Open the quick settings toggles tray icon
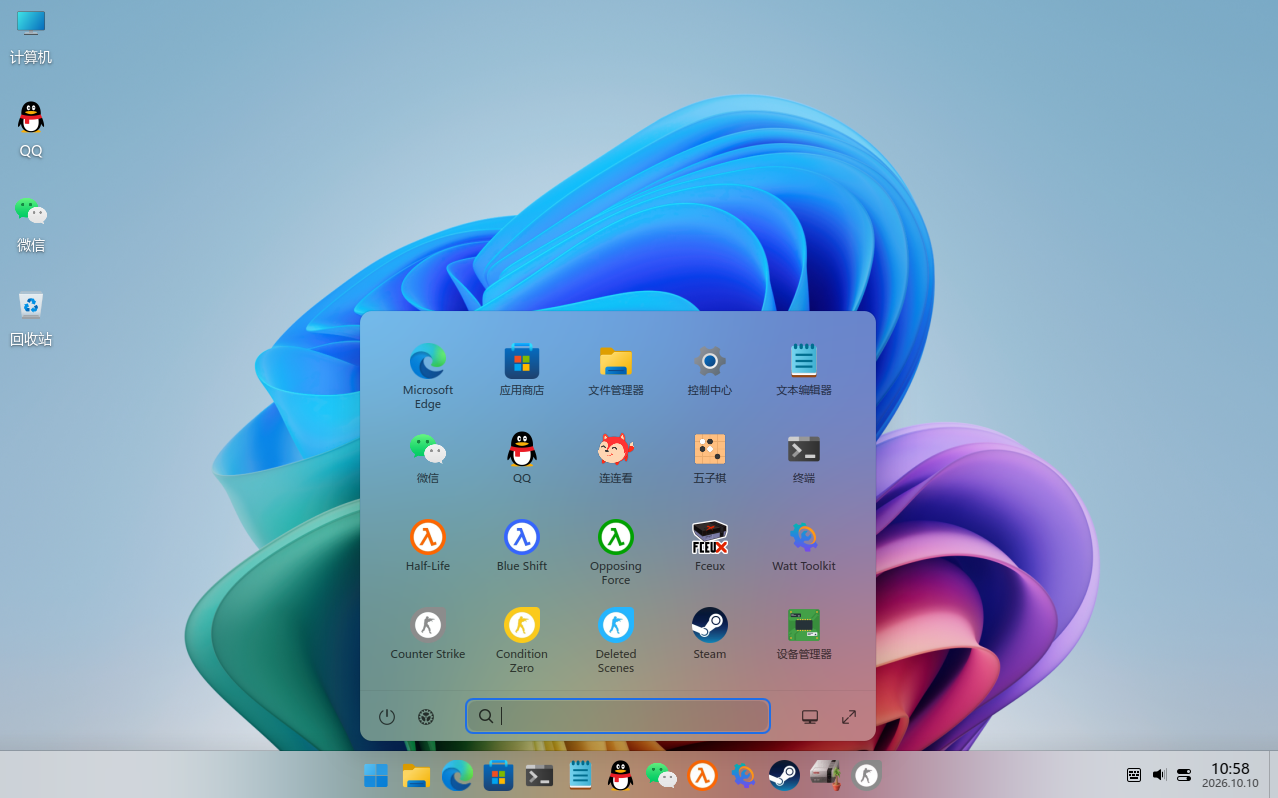 click(x=1184, y=775)
